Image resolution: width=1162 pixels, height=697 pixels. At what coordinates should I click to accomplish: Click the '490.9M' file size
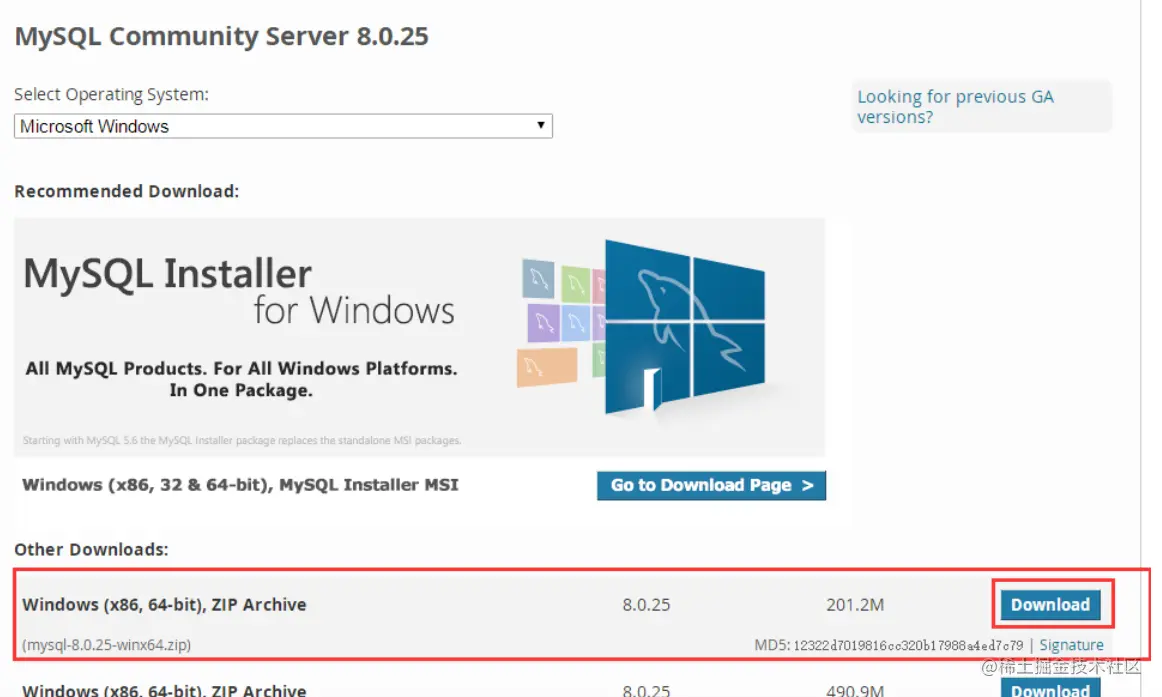pyautogui.click(x=855, y=690)
